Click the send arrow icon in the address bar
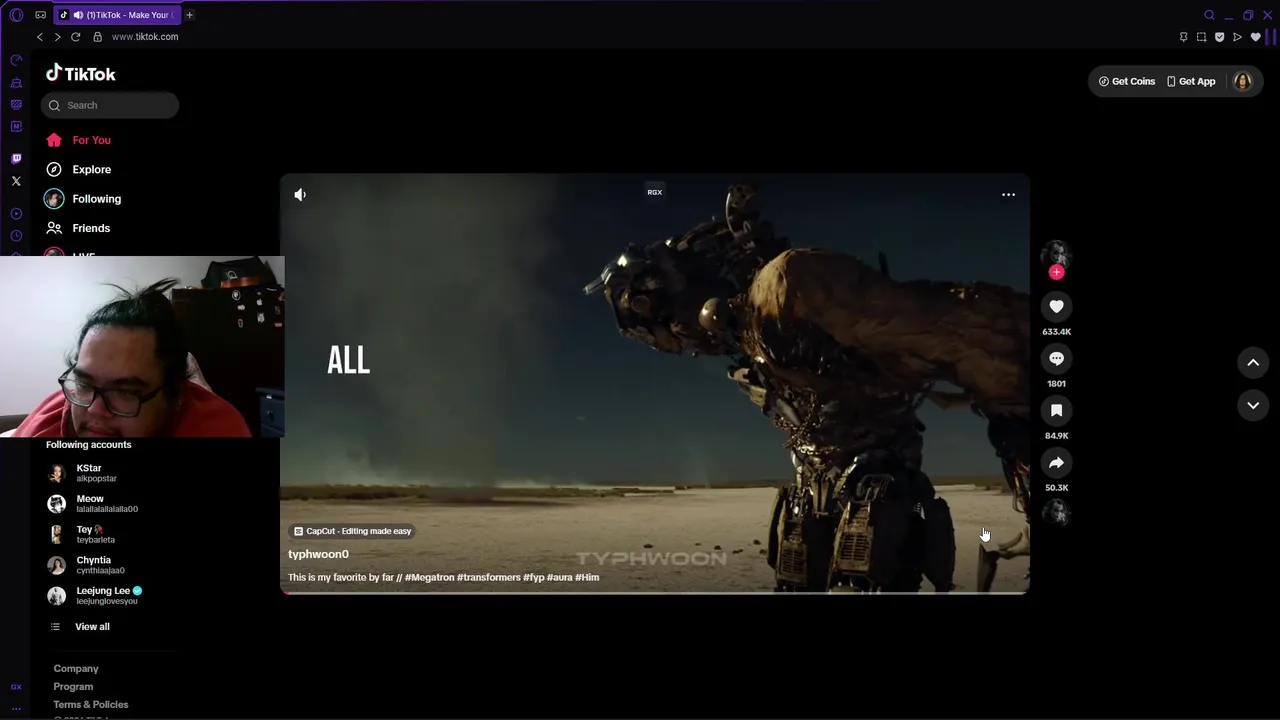The width and height of the screenshot is (1280, 720). [1237, 37]
